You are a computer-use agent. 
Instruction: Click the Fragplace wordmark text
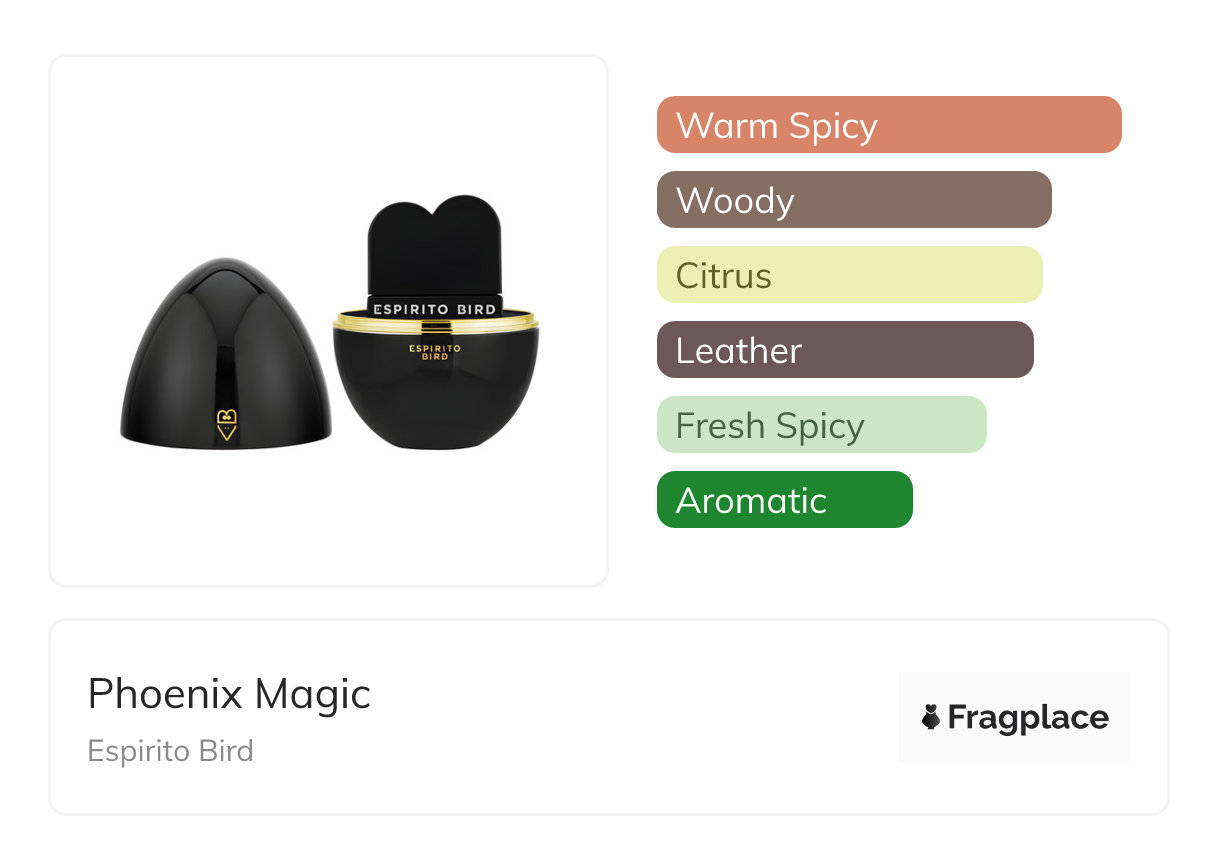point(1028,717)
